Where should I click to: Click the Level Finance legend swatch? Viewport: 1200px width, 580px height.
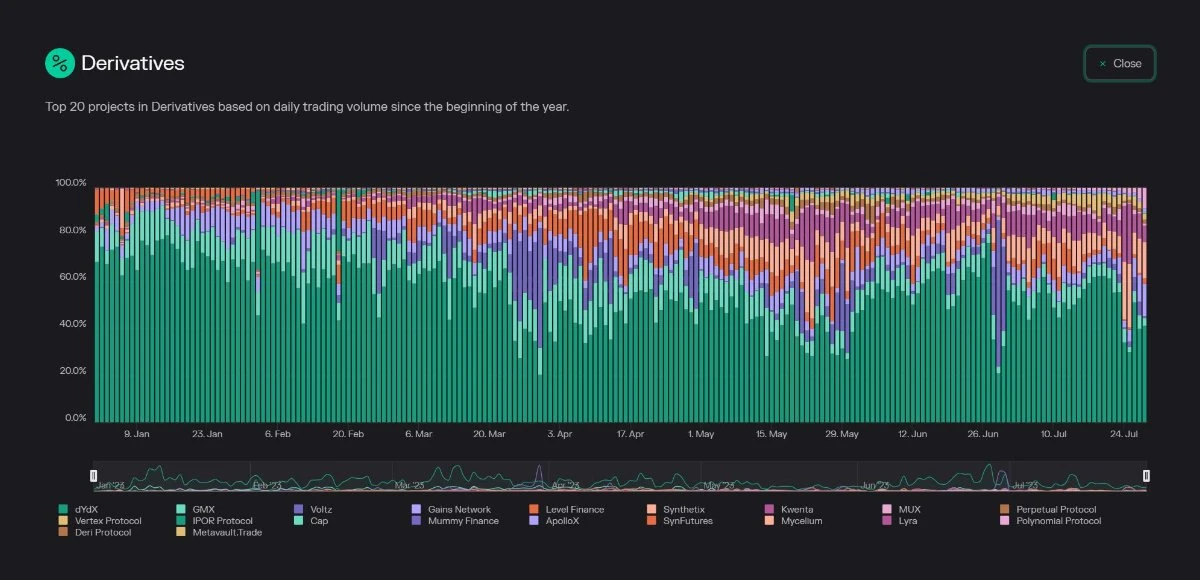point(535,510)
